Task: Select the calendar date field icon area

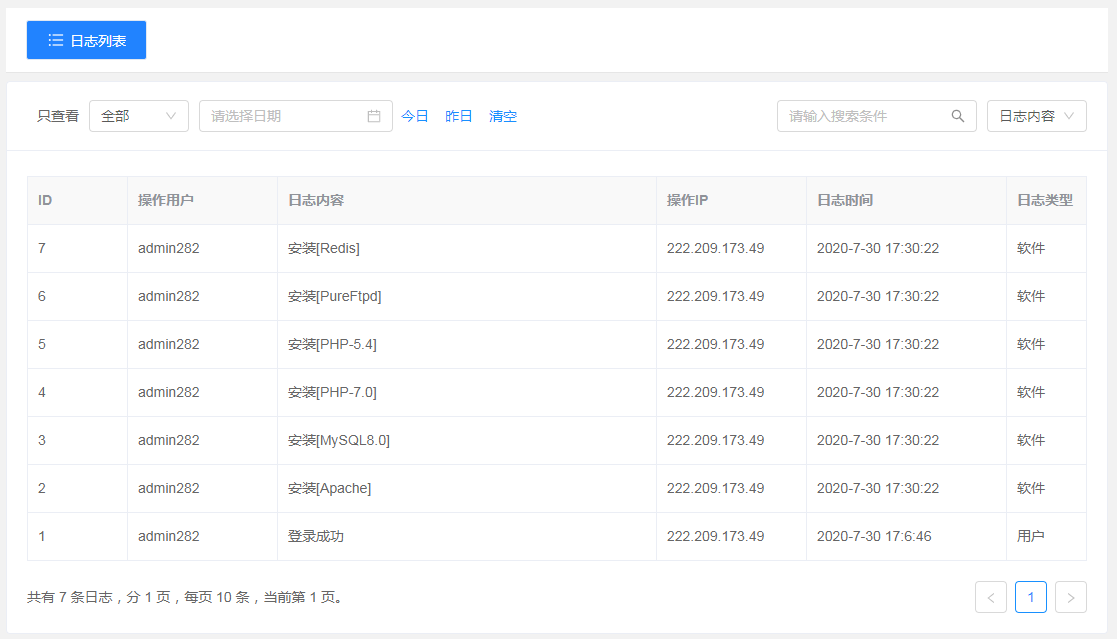Action: (x=375, y=115)
